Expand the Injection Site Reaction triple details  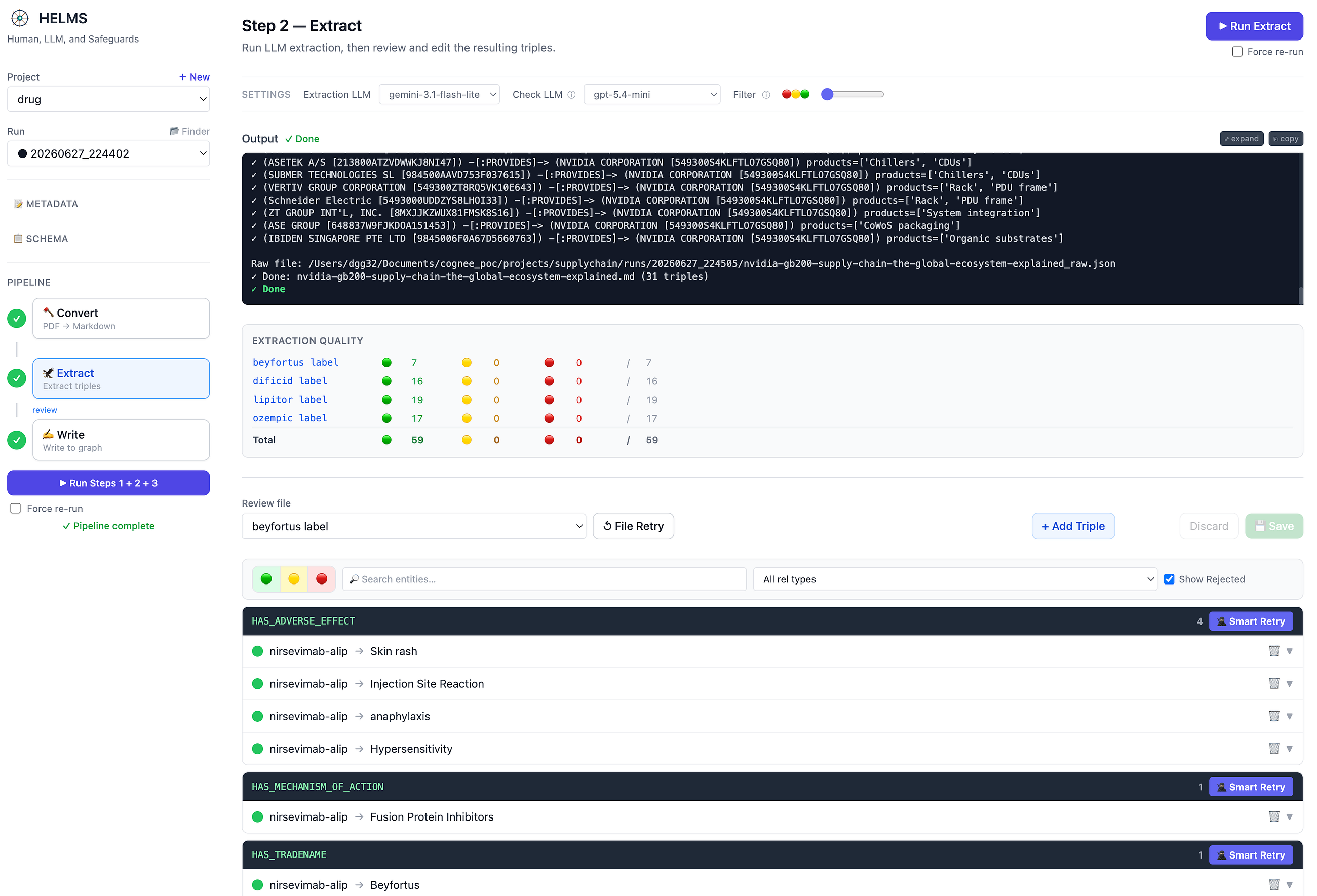(x=1289, y=683)
